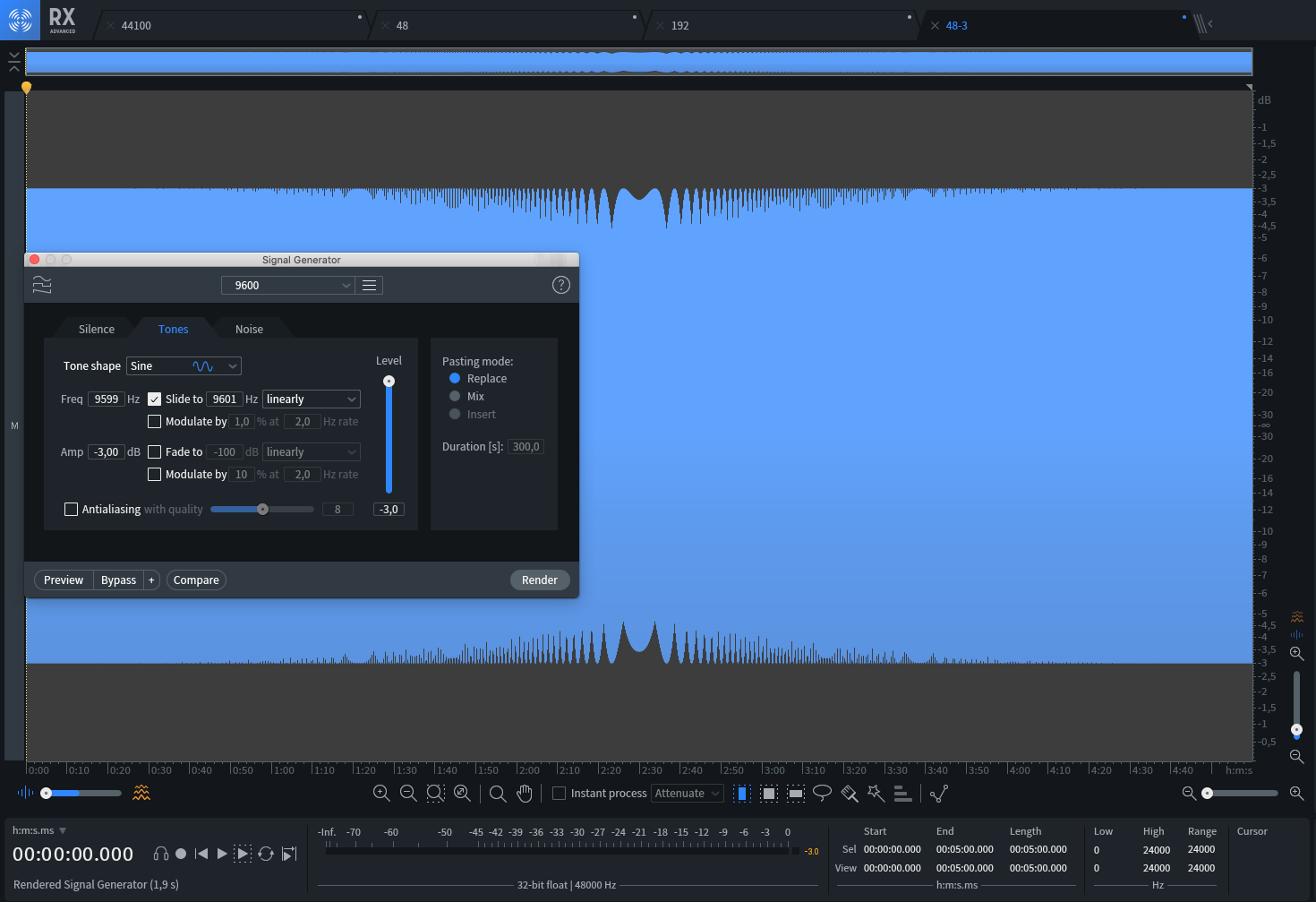
Task: Click the Render button
Action: pyautogui.click(x=540, y=580)
